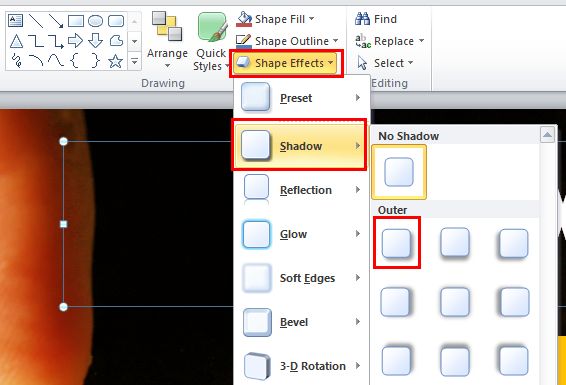
Task: Open the Reflection submenu
Action: coord(301,190)
